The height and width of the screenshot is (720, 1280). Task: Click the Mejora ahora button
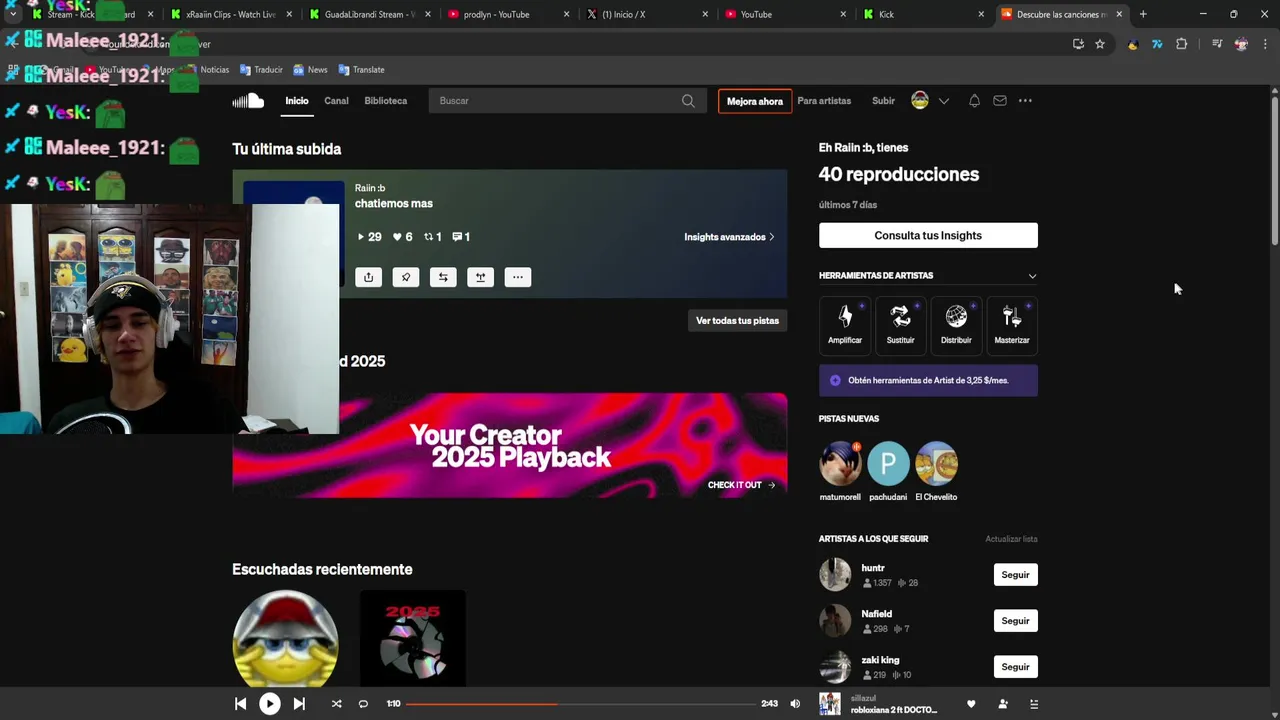755,101
